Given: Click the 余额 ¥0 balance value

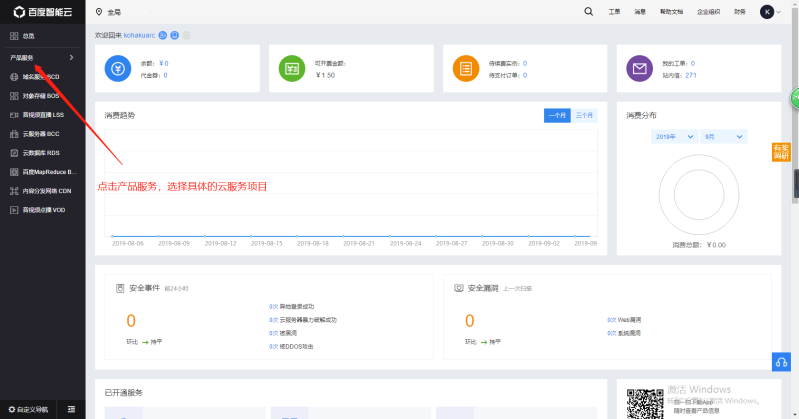Looking at the screenshot, I should coord(164,64).
